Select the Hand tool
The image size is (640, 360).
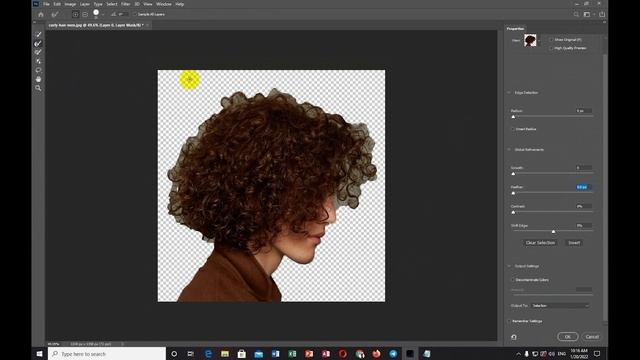tap(38, 79)
